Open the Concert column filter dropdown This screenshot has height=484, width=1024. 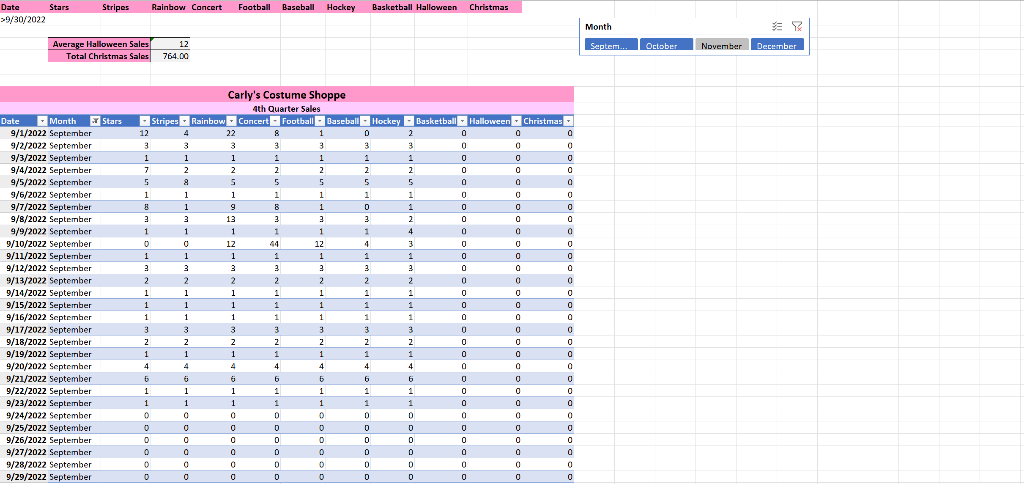tap(275, 121)
